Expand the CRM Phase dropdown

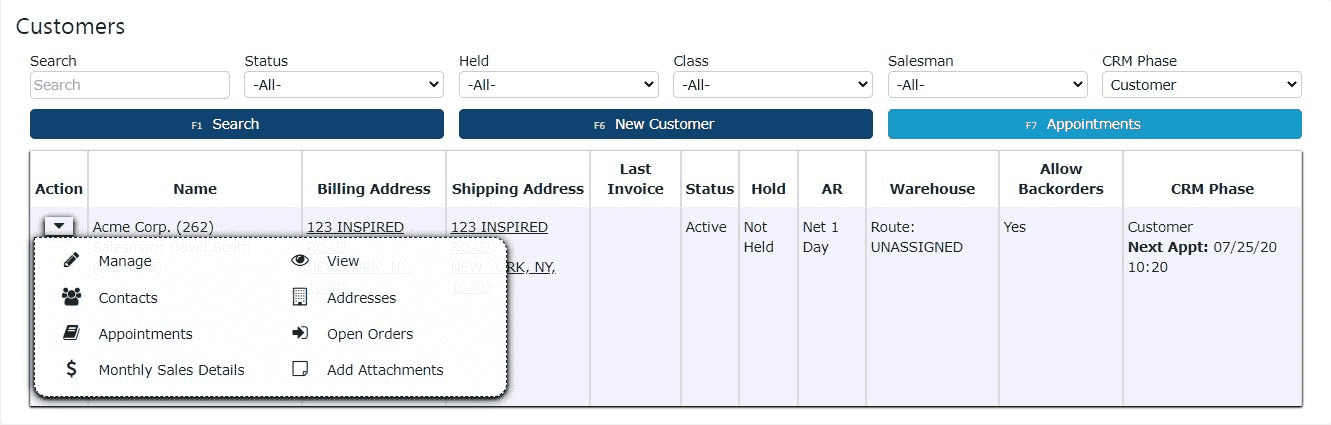(x=1201, y=85)
